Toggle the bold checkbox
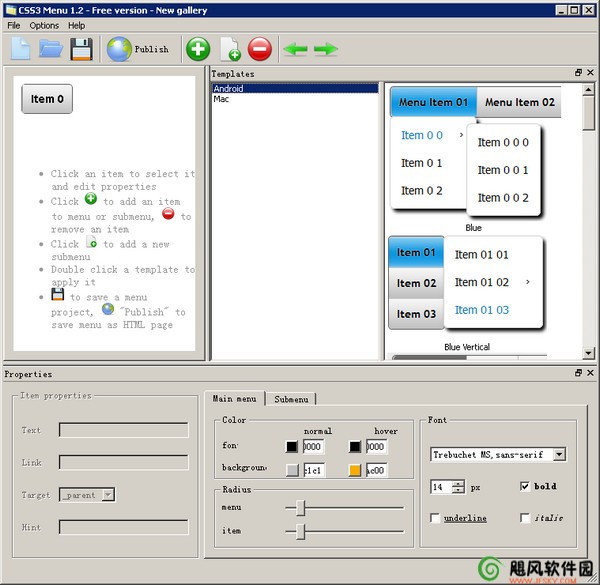 click(x=525, y=486)
